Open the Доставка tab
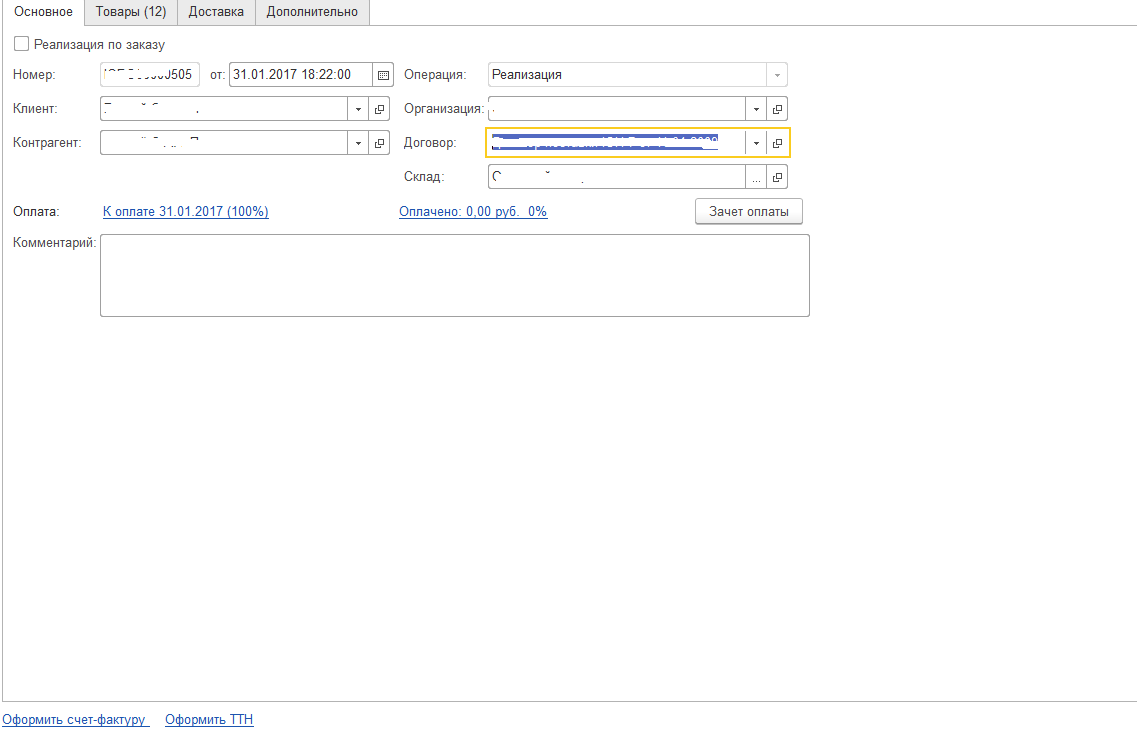This screenshot has height=738, width=1137. click(216, 12)
